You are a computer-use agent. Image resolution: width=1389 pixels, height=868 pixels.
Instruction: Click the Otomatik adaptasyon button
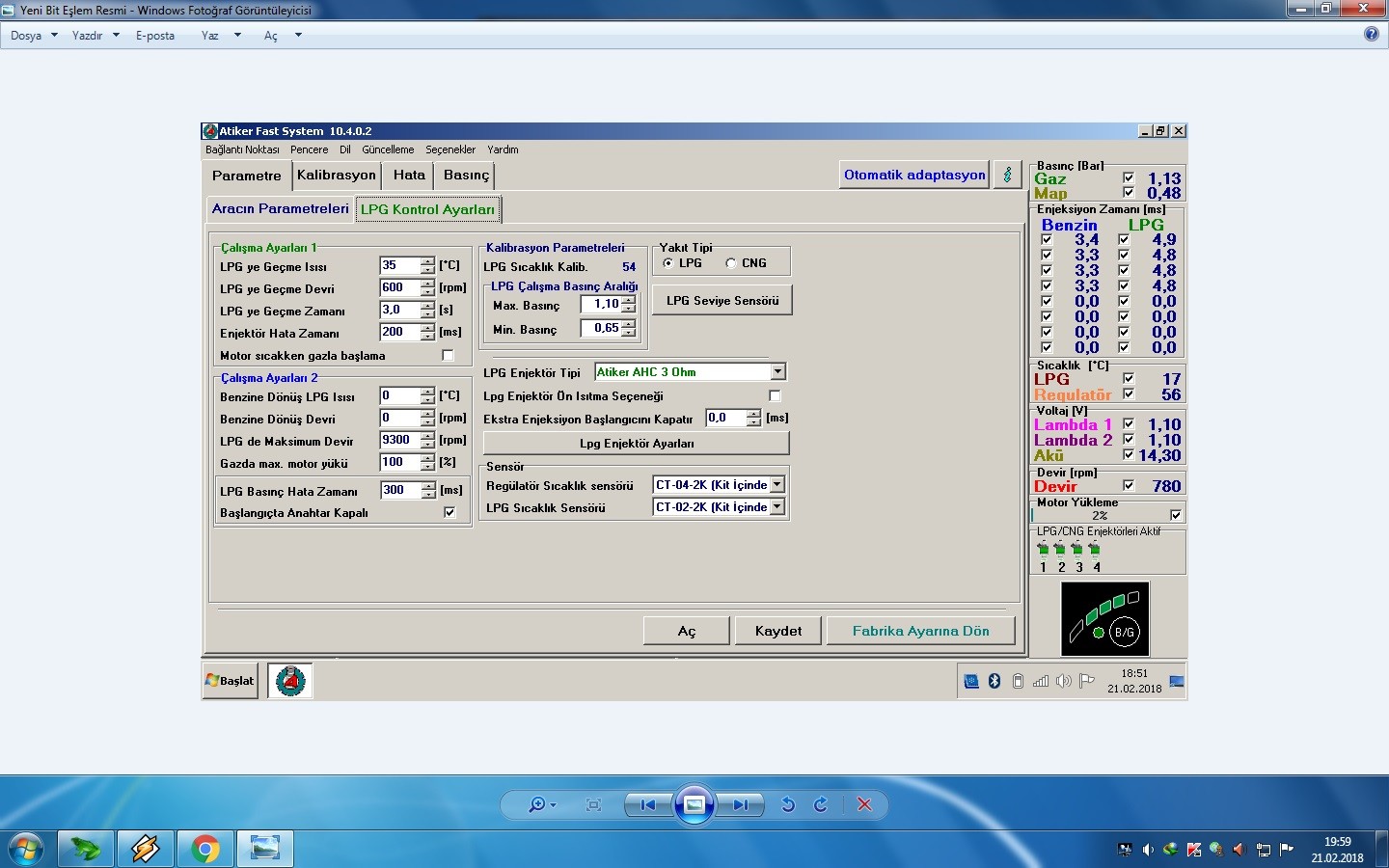914,175
